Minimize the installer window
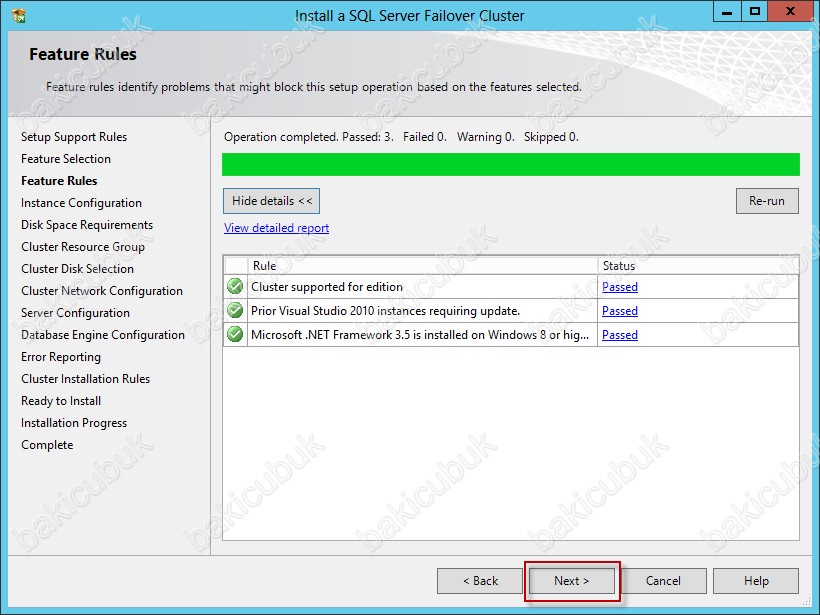The image size is (820, 615). coord(727,12)
